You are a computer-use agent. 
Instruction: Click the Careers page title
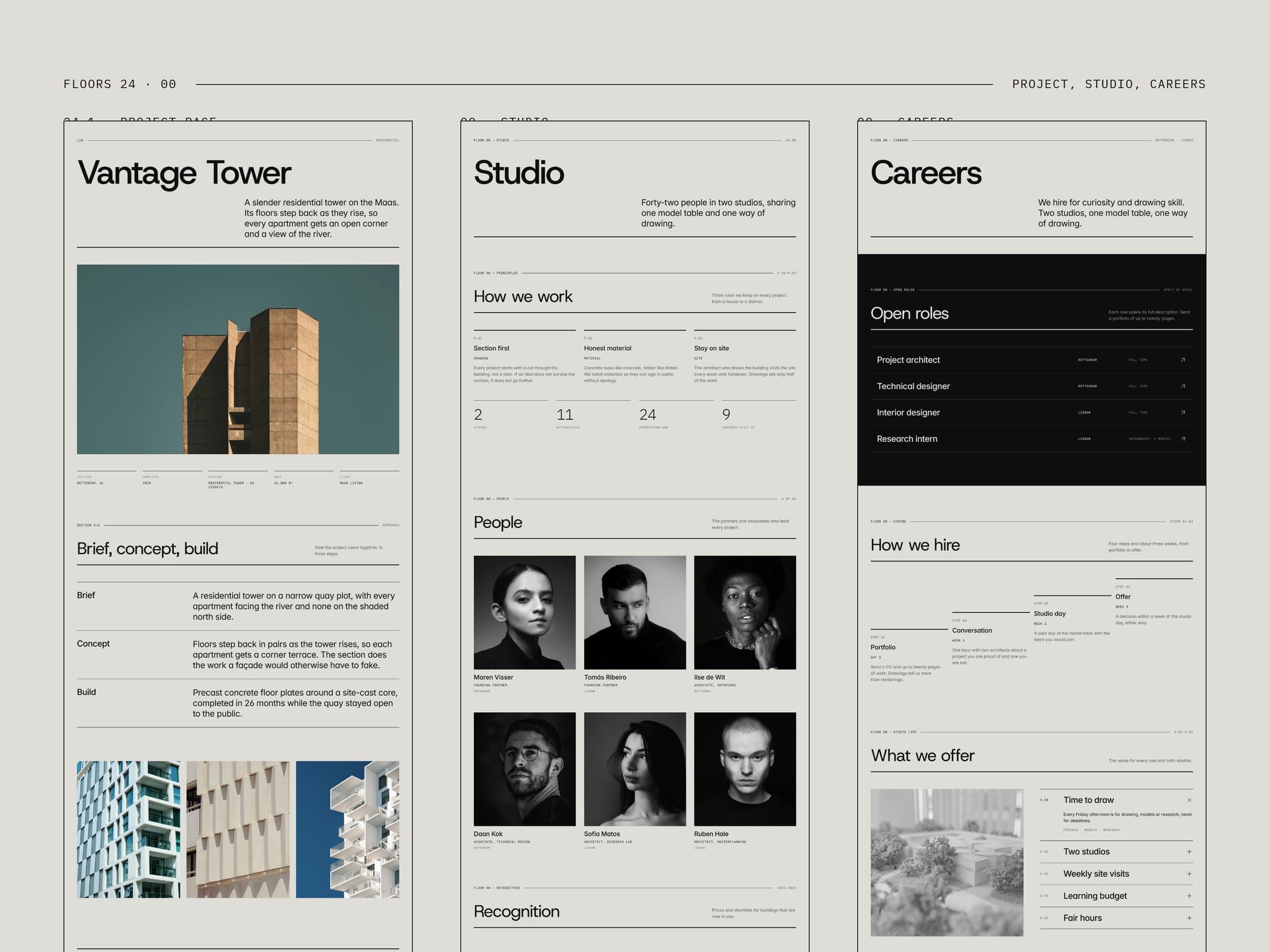[926, 173]
